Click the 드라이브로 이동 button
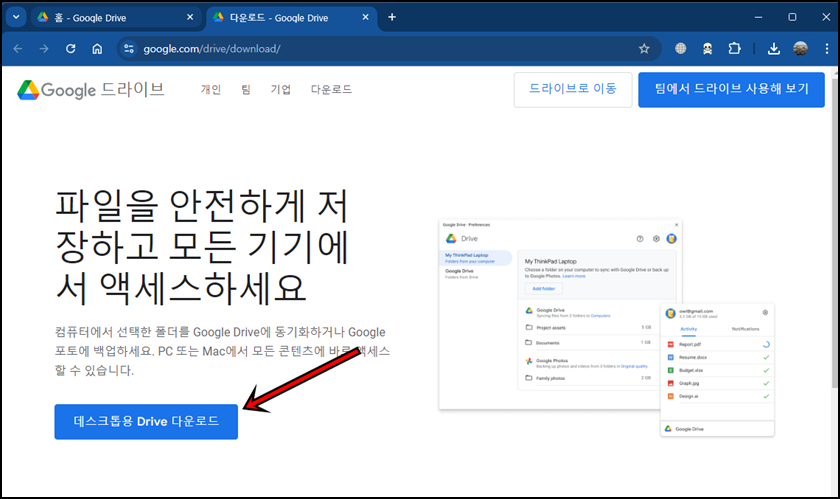Viewport: 840px width, 499px height. 573,90
